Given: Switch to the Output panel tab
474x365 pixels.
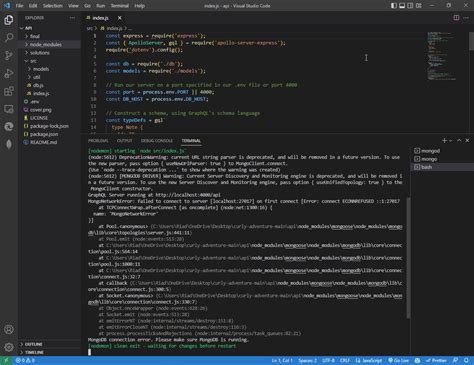Looking at the screenshot, I should coord(125,141).
